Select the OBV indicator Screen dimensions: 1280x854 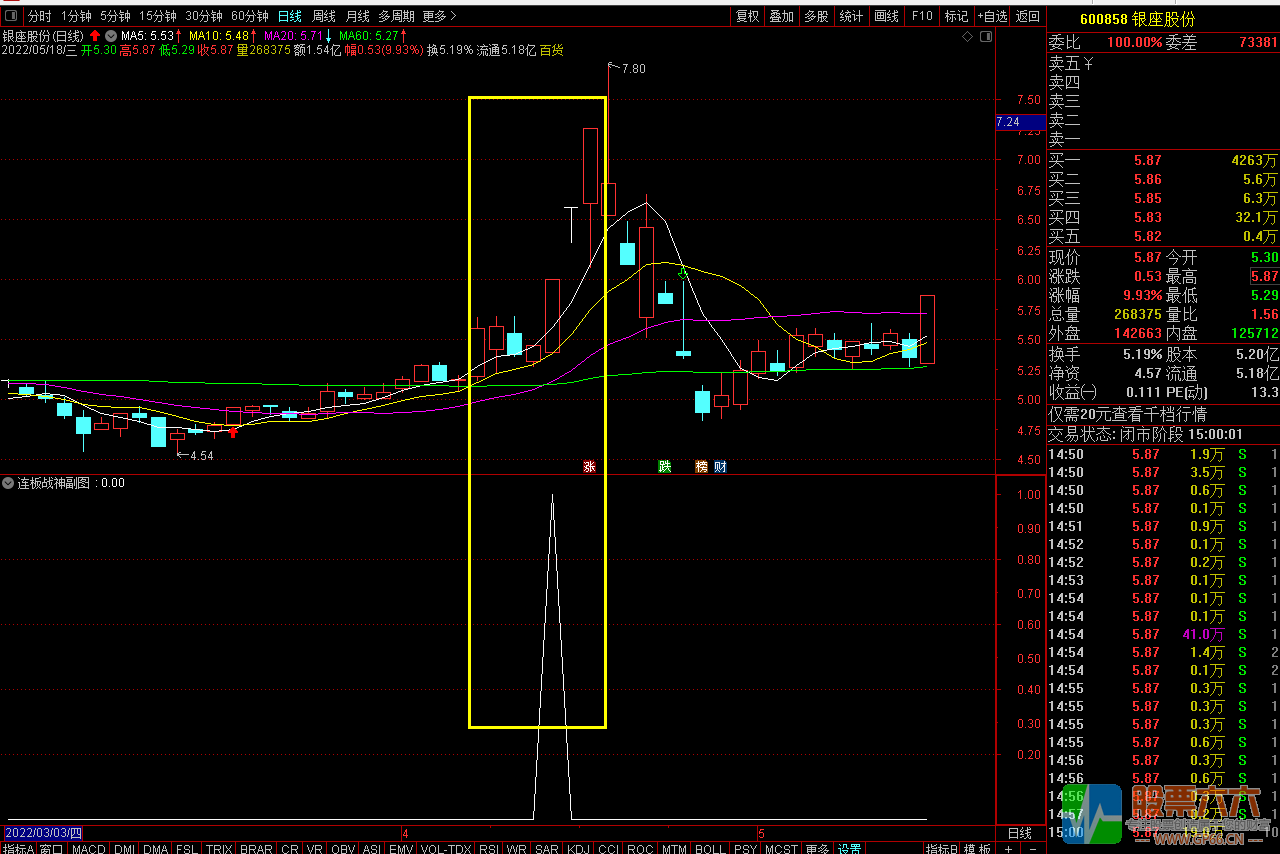(343, 848)
